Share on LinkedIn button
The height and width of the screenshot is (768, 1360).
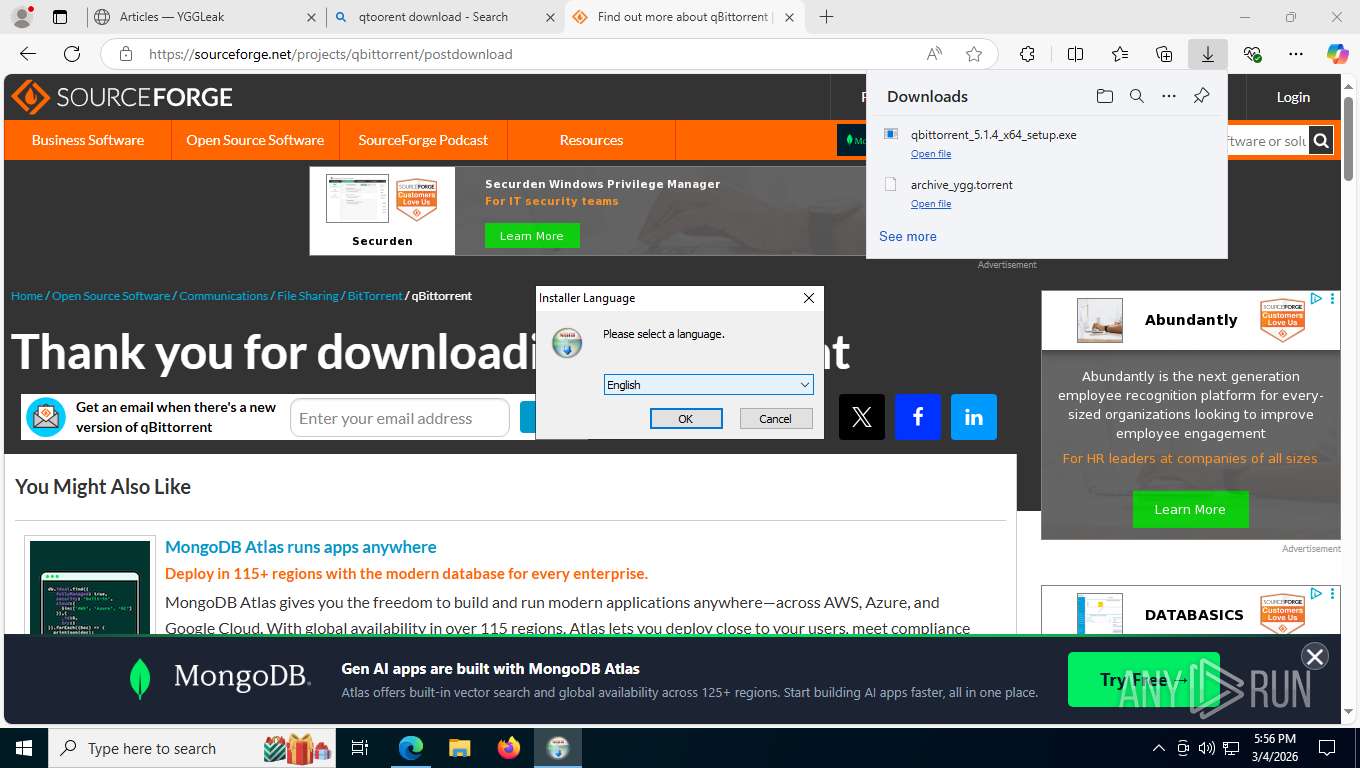[x=974, y=417]
